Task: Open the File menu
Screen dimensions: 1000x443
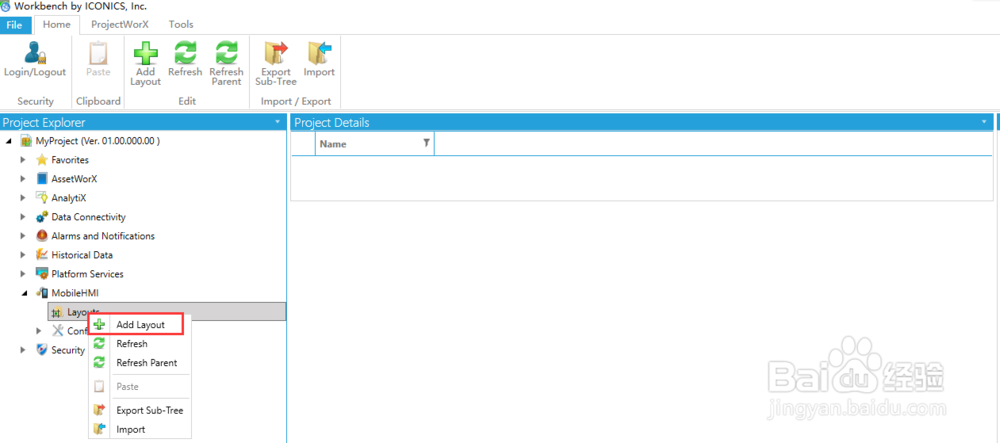Action: pyautogui.click(x=15, y=25)
